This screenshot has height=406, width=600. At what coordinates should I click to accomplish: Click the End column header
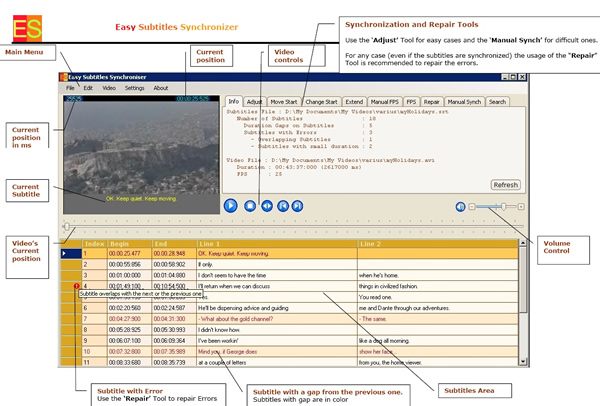pos(174,244)
